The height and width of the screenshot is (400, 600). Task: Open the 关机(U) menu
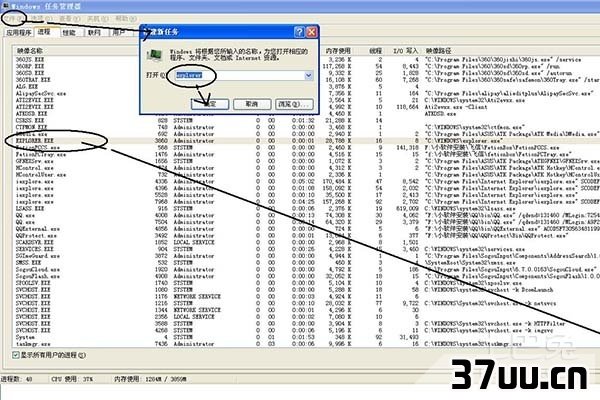[98, 18]
